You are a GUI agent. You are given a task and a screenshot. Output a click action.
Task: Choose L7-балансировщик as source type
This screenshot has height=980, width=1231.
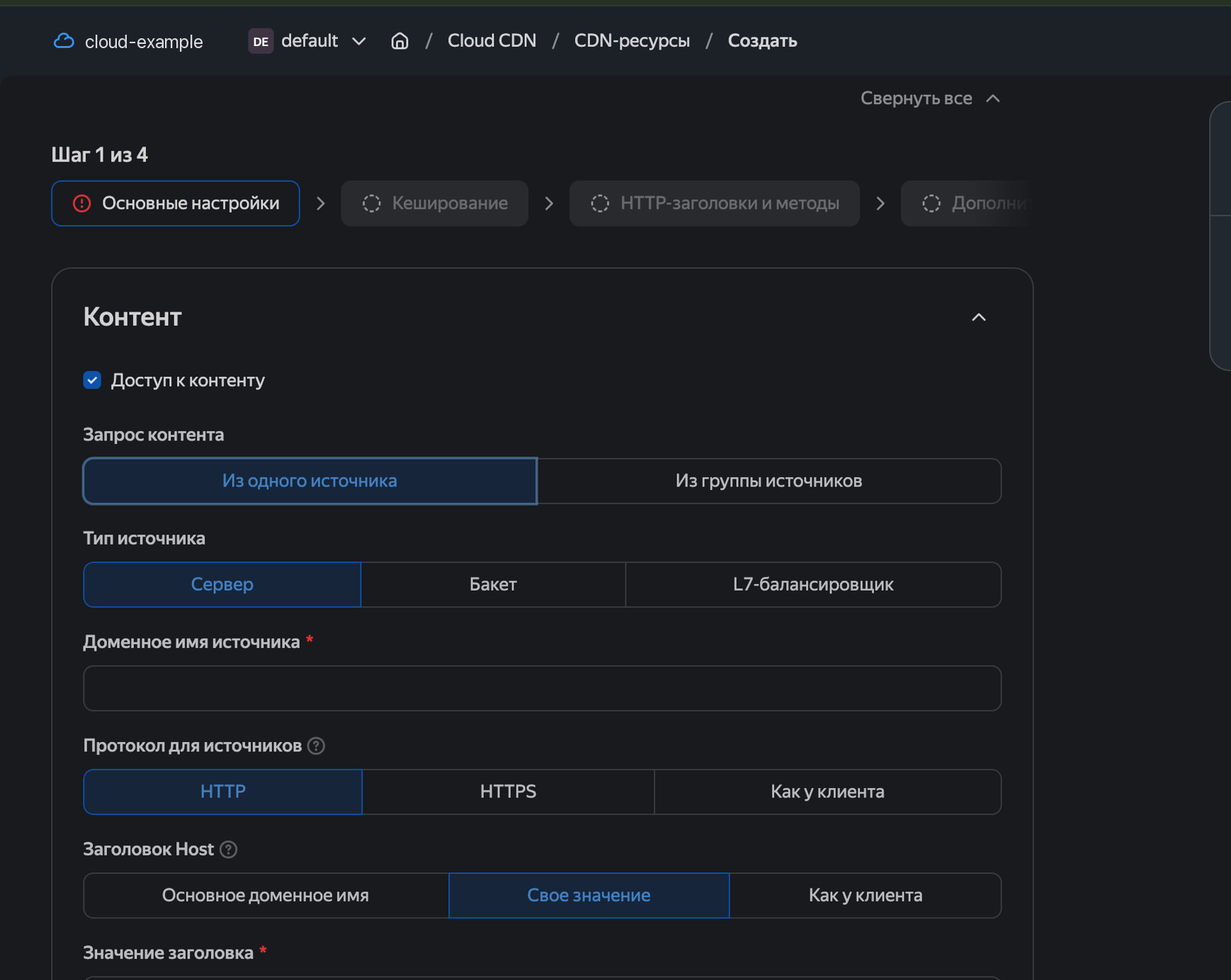pos(813,584)
